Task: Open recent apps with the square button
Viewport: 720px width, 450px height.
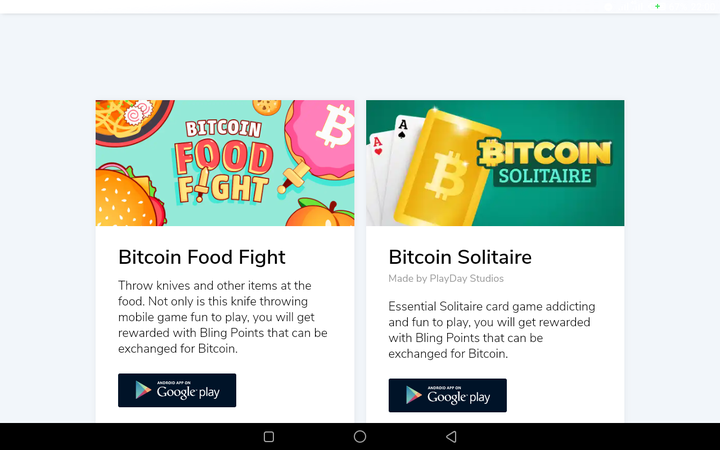Action: (x=268, y=437)
